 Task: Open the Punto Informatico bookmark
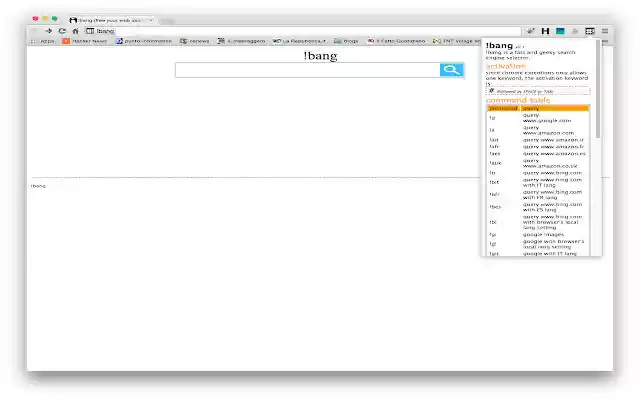[144, 41]
